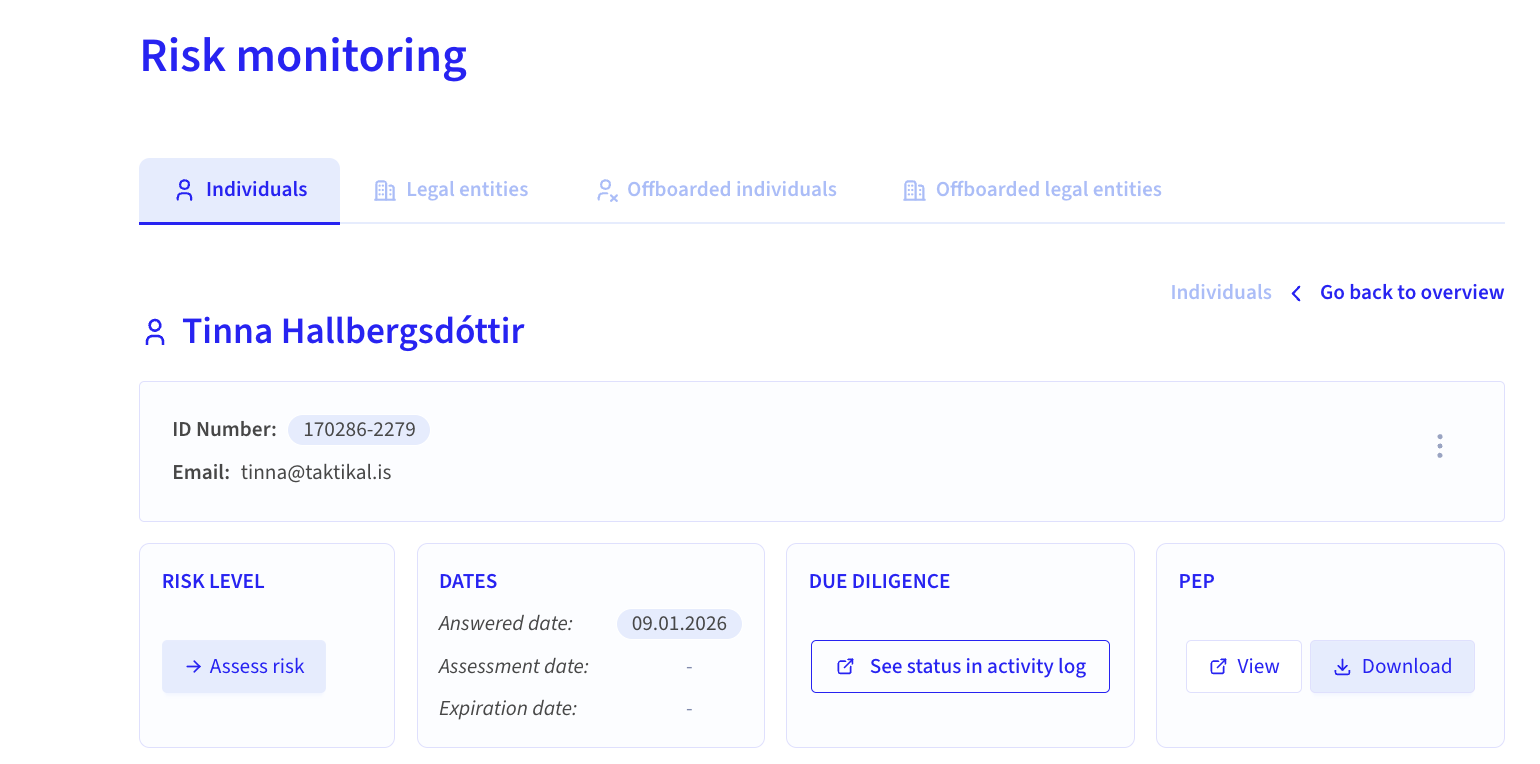
Task: Click the PEP View button
Action: tap(1244, 666)
